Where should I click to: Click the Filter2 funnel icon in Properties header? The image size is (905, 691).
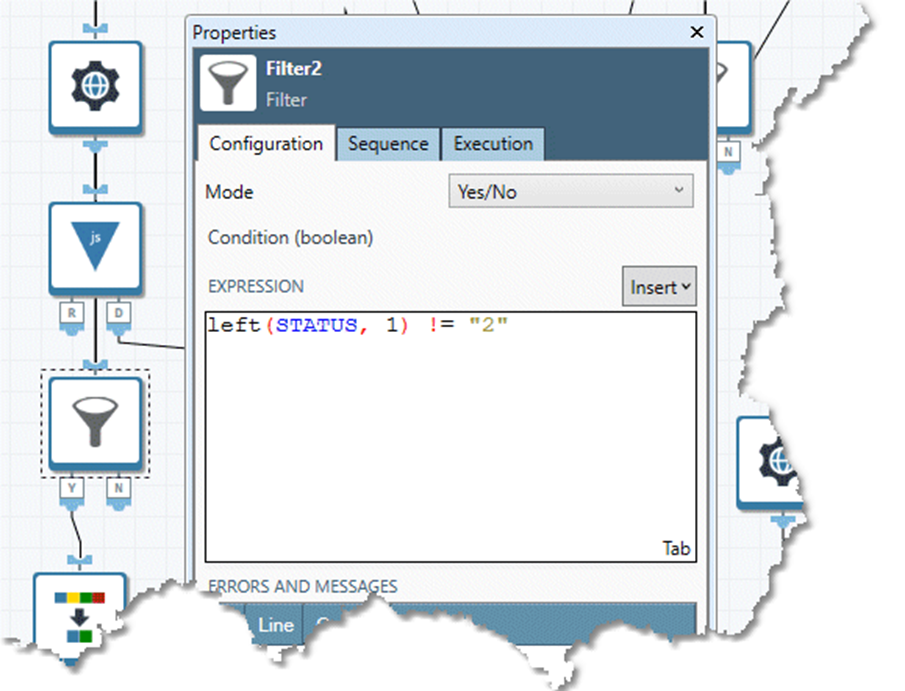tap(228, 83)
